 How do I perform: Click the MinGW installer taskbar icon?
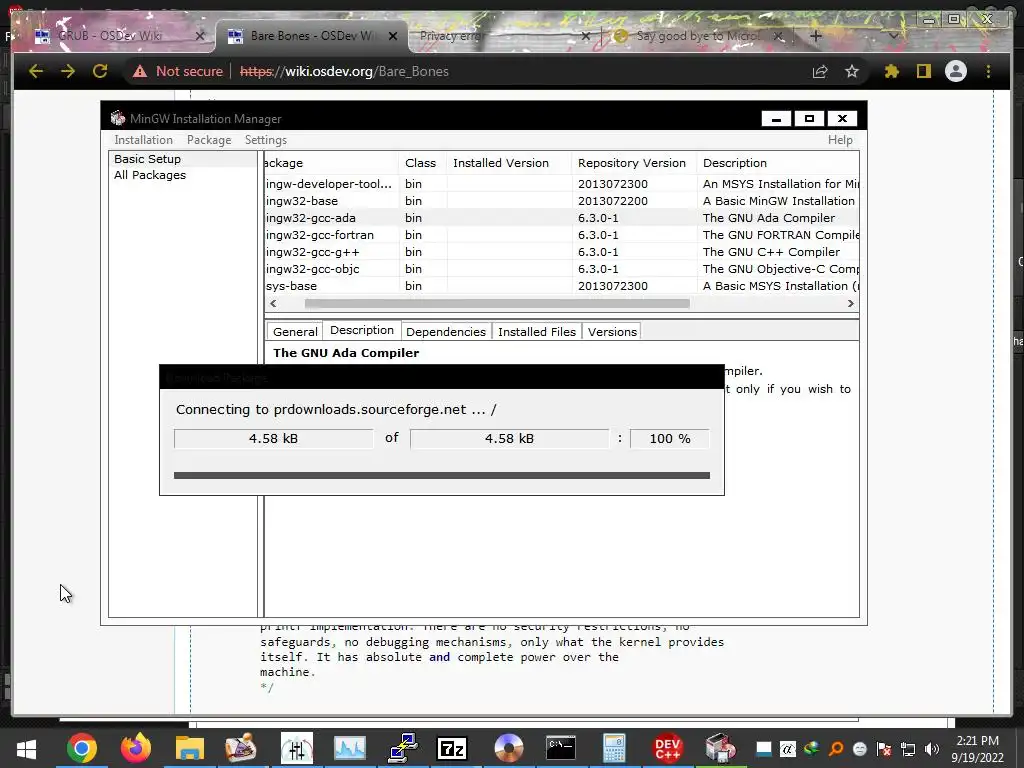pyautogui.click(x=720, y=748)
